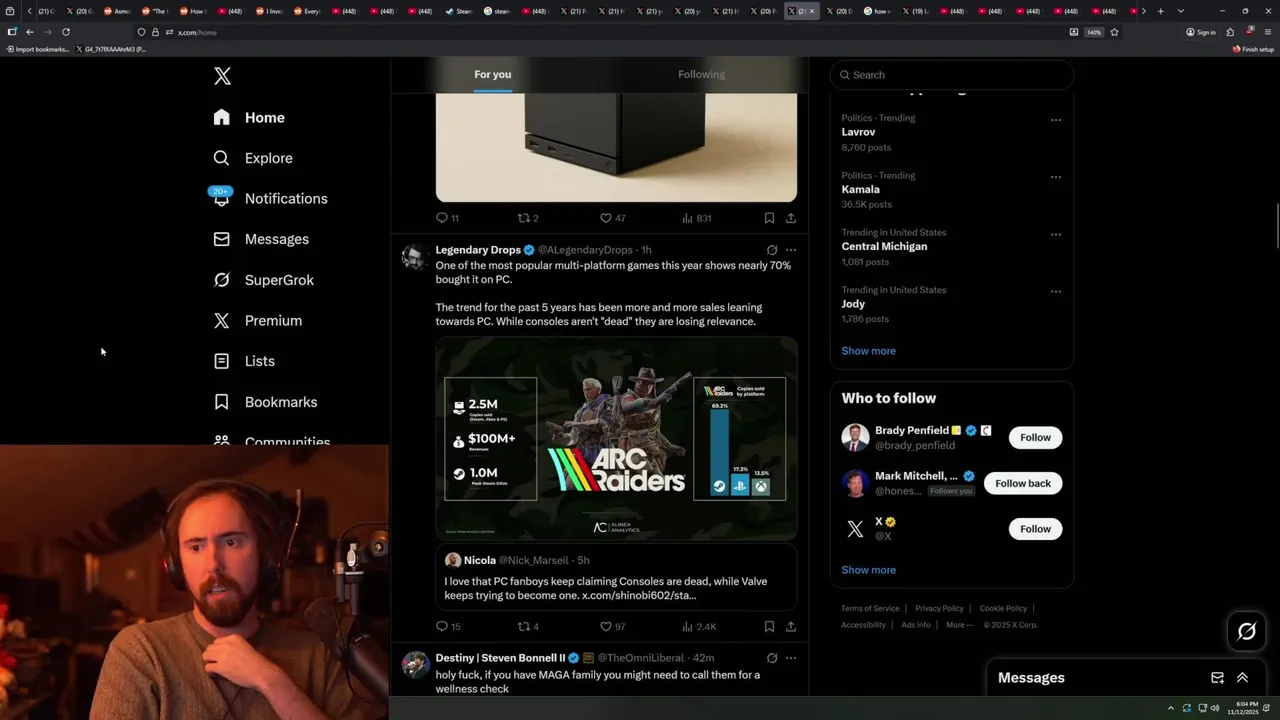Click the X logo in the sidebar
This screenshot has height=720, width=1280.
222,76
